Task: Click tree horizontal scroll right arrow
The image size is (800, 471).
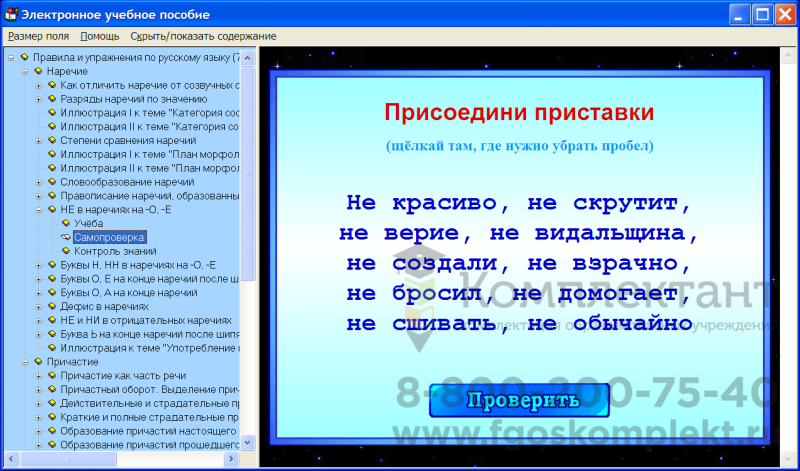Action: [231, 458]
